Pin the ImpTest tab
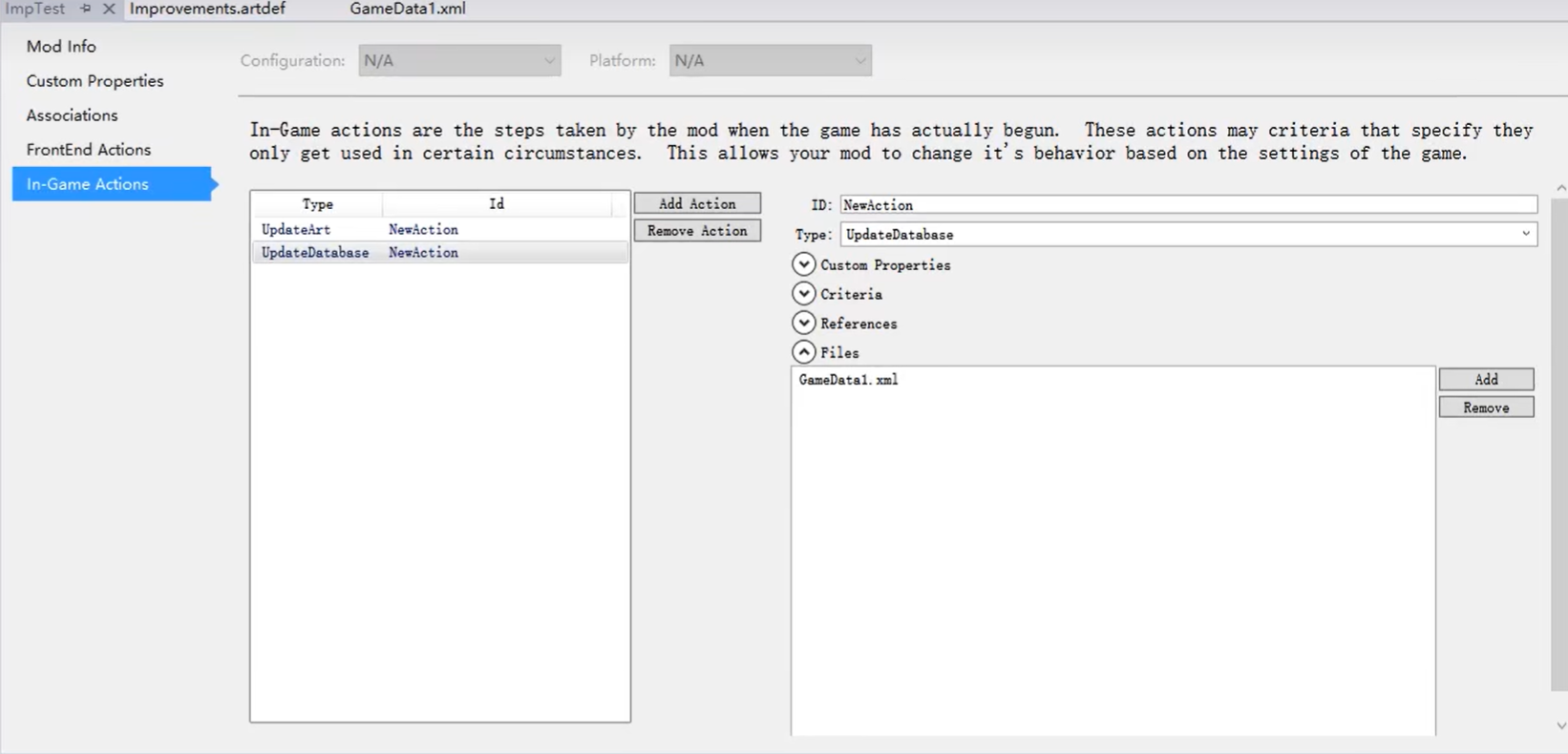Viewport: 1568px width, 754px height. coord(85,9)
